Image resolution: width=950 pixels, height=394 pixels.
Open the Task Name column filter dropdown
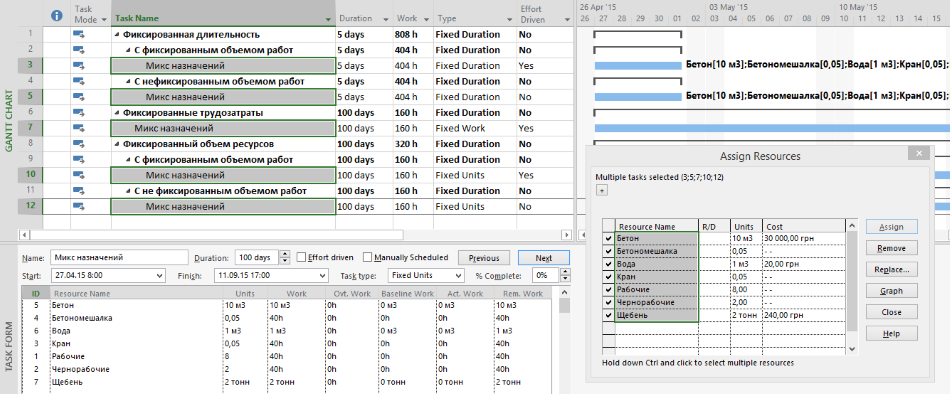328,19
